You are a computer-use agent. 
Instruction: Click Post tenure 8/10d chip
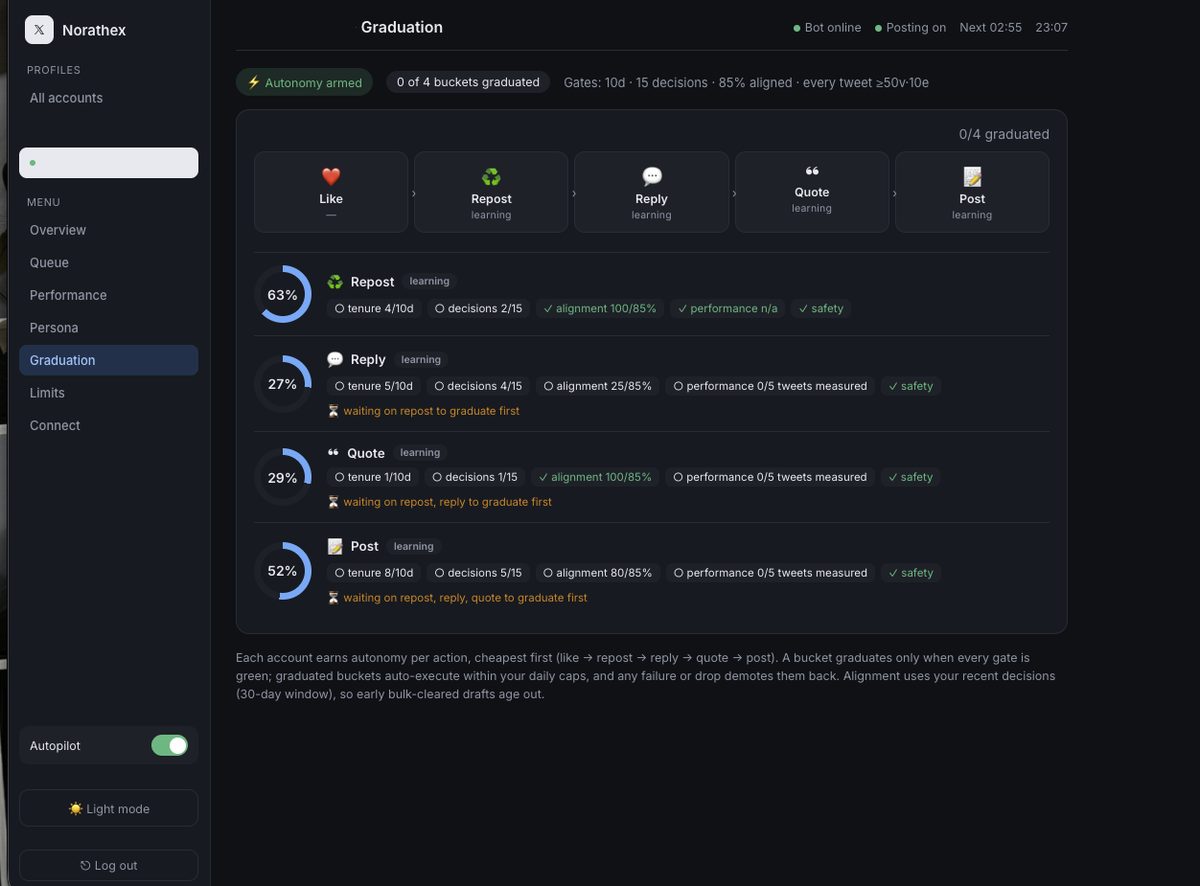pos(374,573)
